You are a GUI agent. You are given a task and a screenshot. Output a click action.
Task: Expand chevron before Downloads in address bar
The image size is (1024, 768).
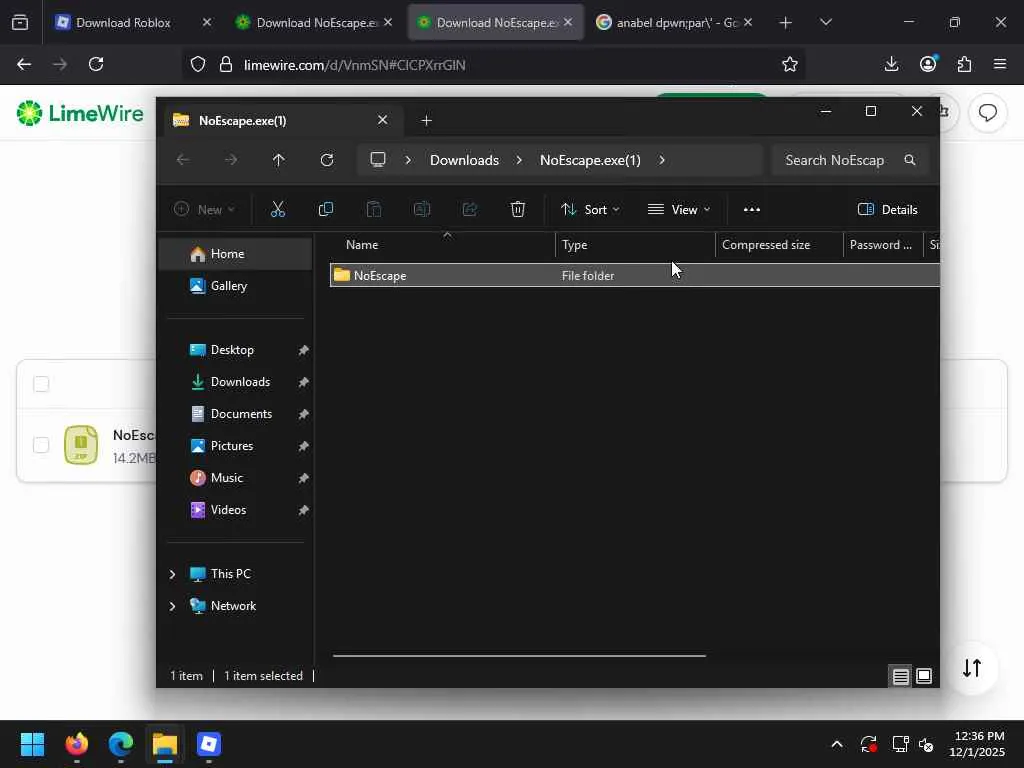(x=408, y=160)
